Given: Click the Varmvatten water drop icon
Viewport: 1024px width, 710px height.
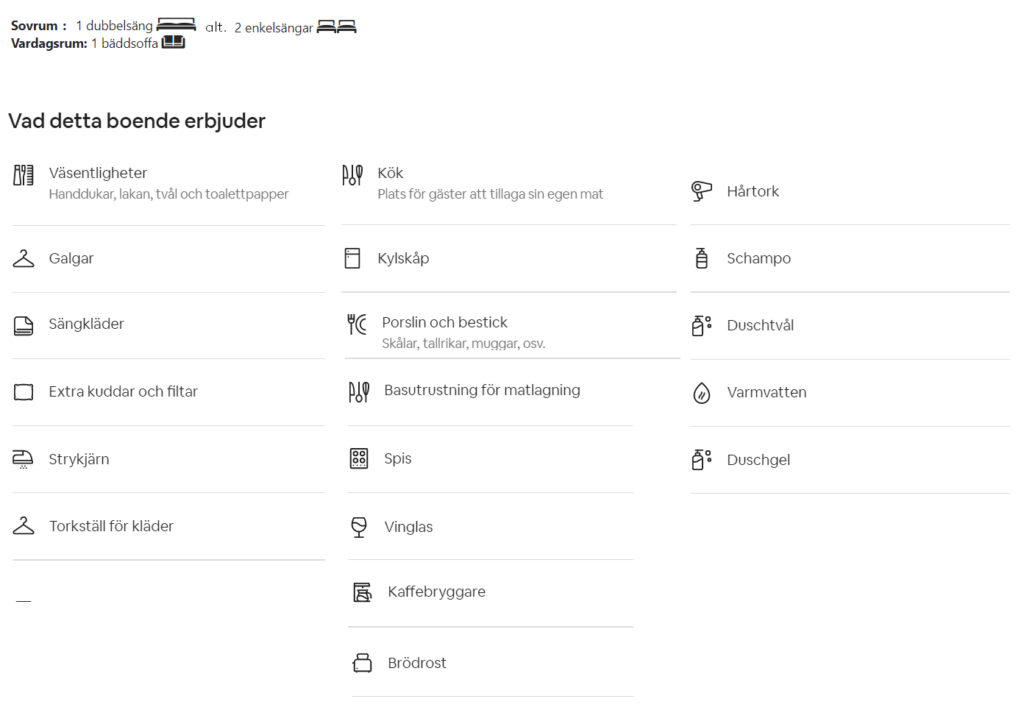Looking at the screenshot, I should [x=701, y=393].
